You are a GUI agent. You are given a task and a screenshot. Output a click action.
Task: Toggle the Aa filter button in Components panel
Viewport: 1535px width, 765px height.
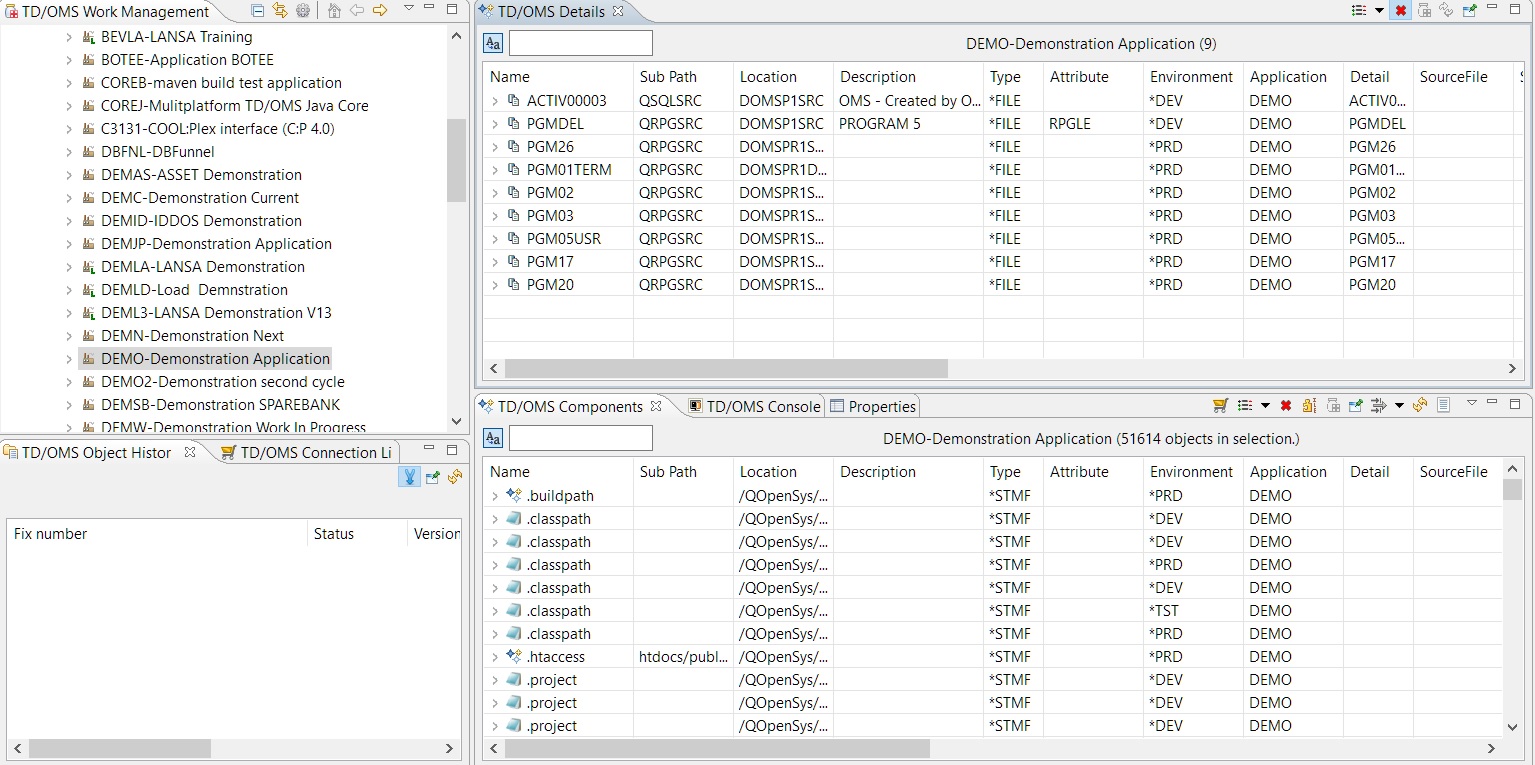493,438
